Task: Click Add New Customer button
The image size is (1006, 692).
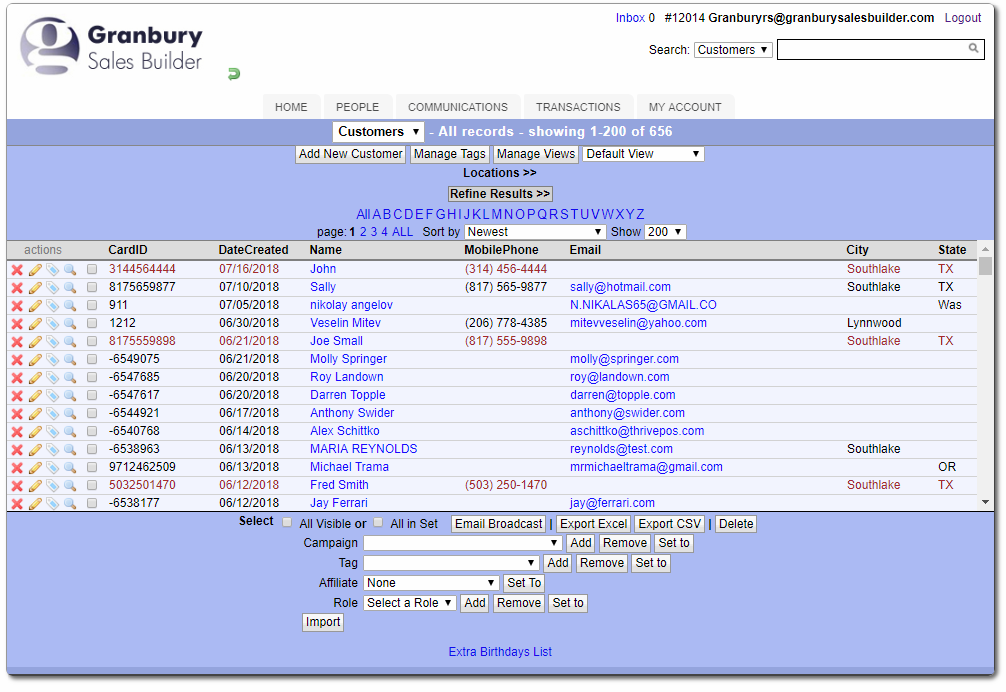Action: click(x=350, y=154)
